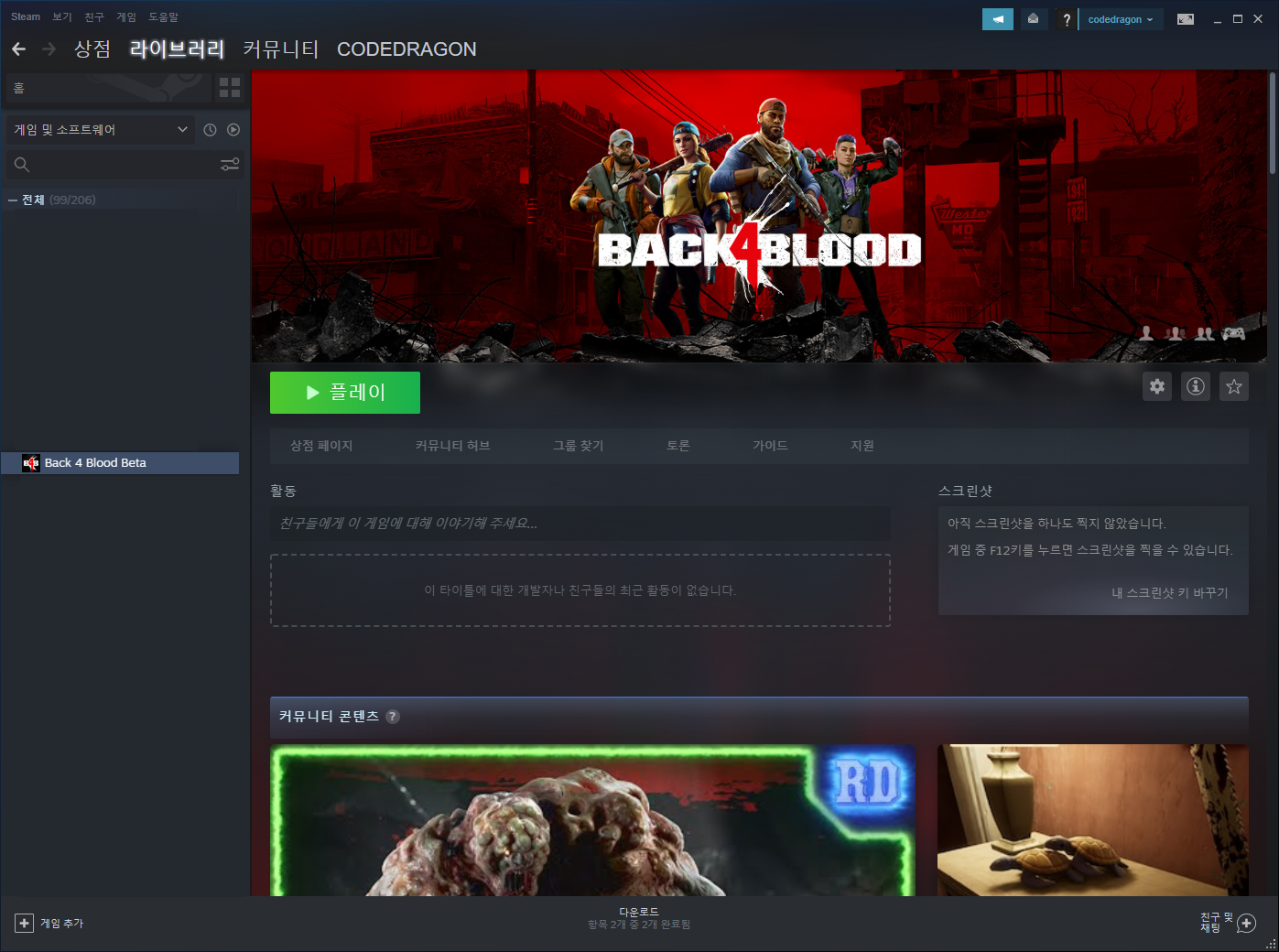
Task: Collapse the 전체 category list
Action: (13, 200)
